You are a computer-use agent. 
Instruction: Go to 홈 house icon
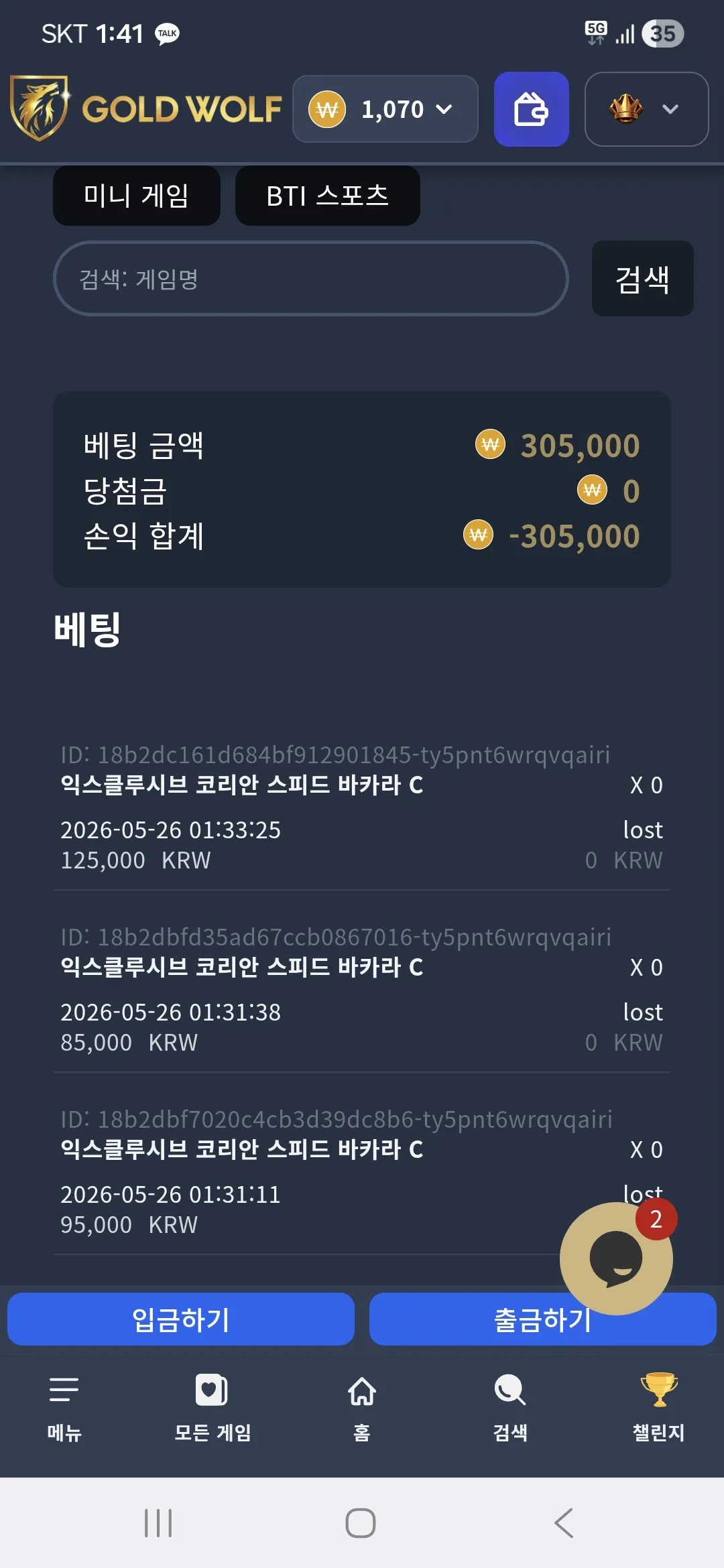click(x=362, y=1390)
